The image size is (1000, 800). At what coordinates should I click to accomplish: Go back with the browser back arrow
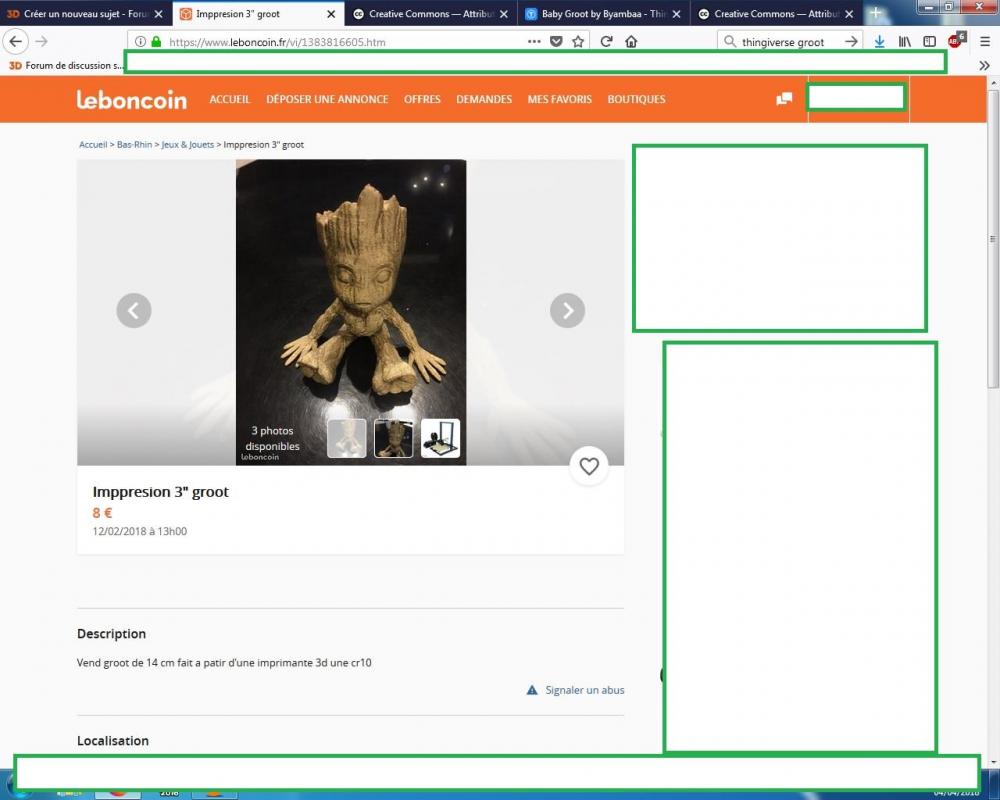click(x=16, y=41)
